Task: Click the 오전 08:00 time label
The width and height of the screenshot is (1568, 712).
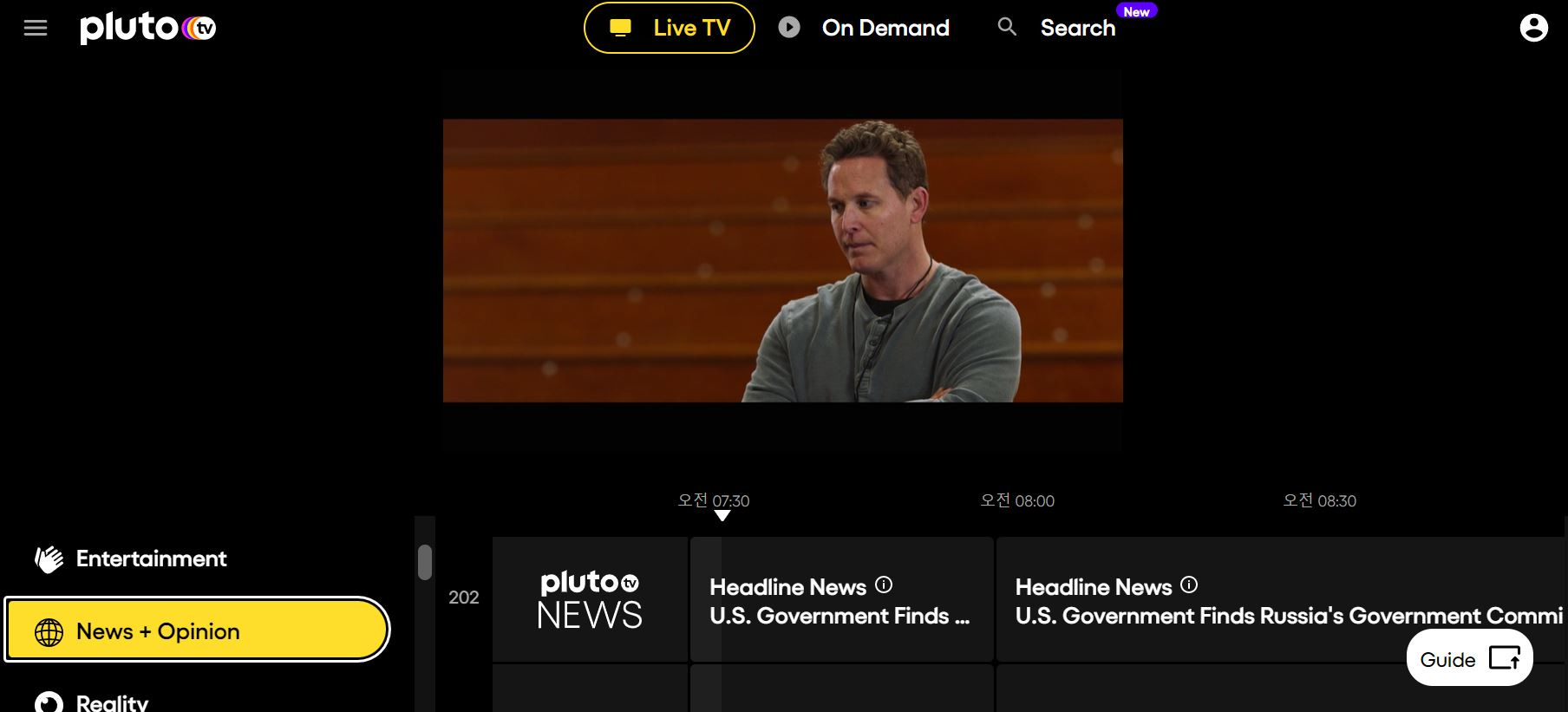Action: [x=1017, y=500]
